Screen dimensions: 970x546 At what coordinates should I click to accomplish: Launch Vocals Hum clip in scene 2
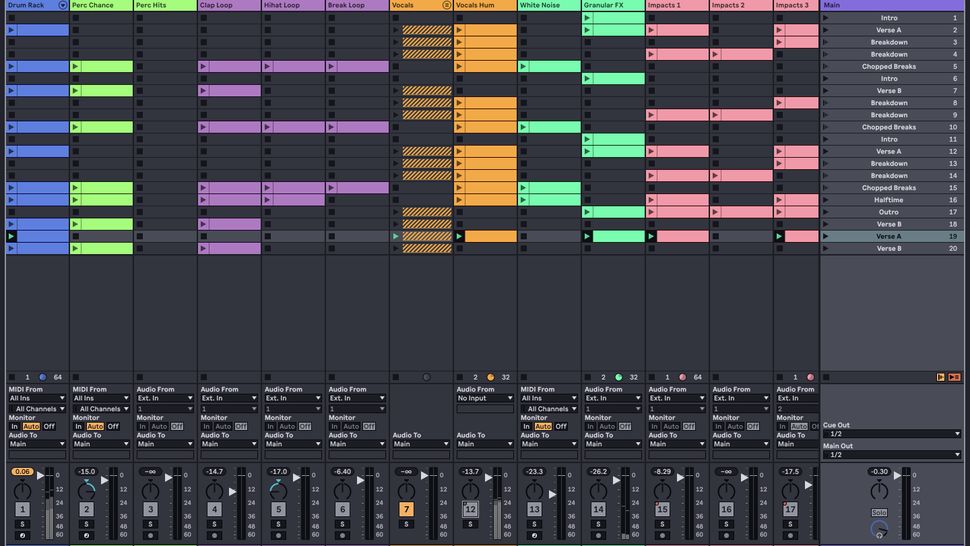(459, 30)
